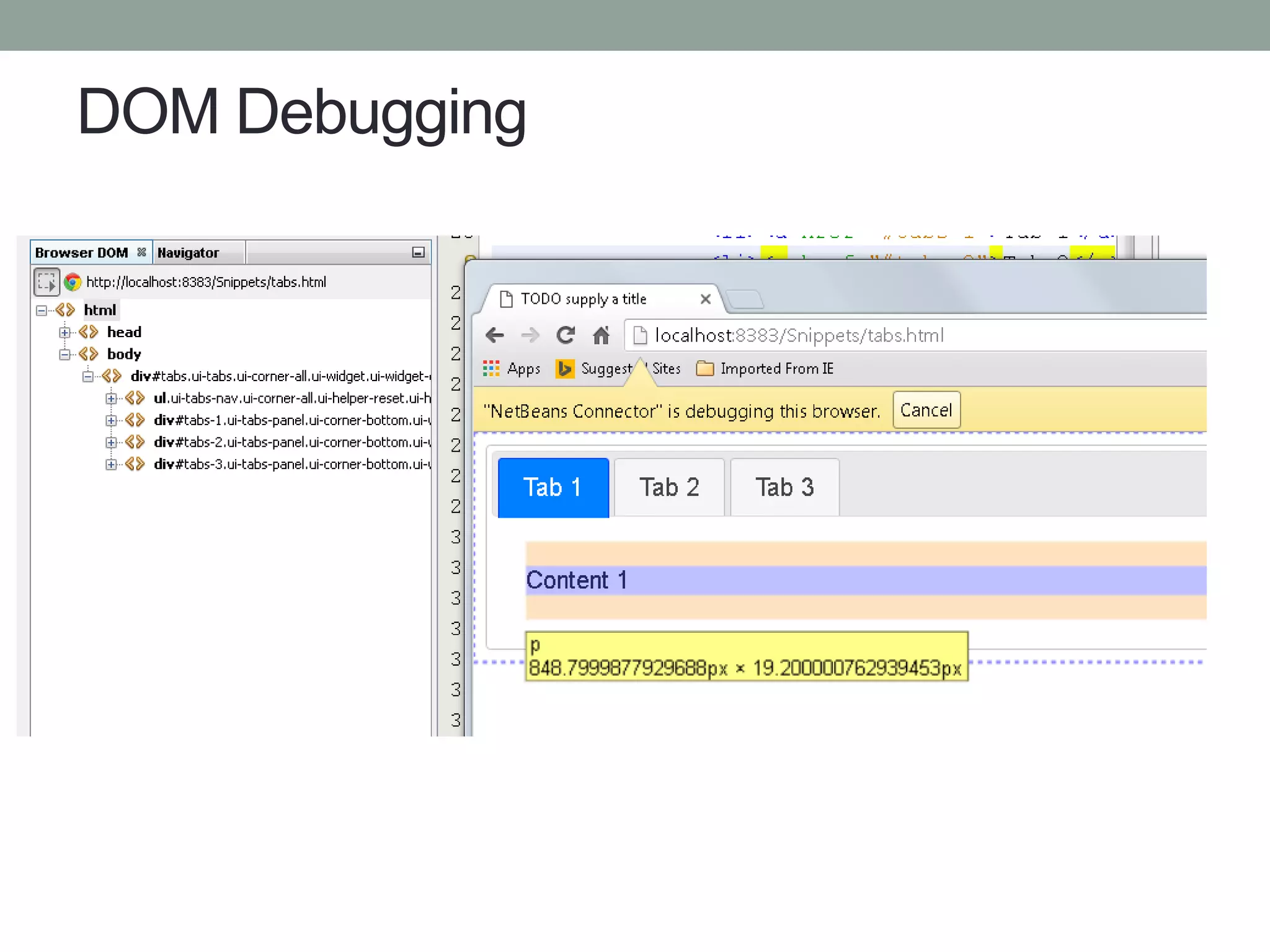Click the div#tabs-1 node tag icon
This screenshot has width=1270, height=952.
pos(135,420)
